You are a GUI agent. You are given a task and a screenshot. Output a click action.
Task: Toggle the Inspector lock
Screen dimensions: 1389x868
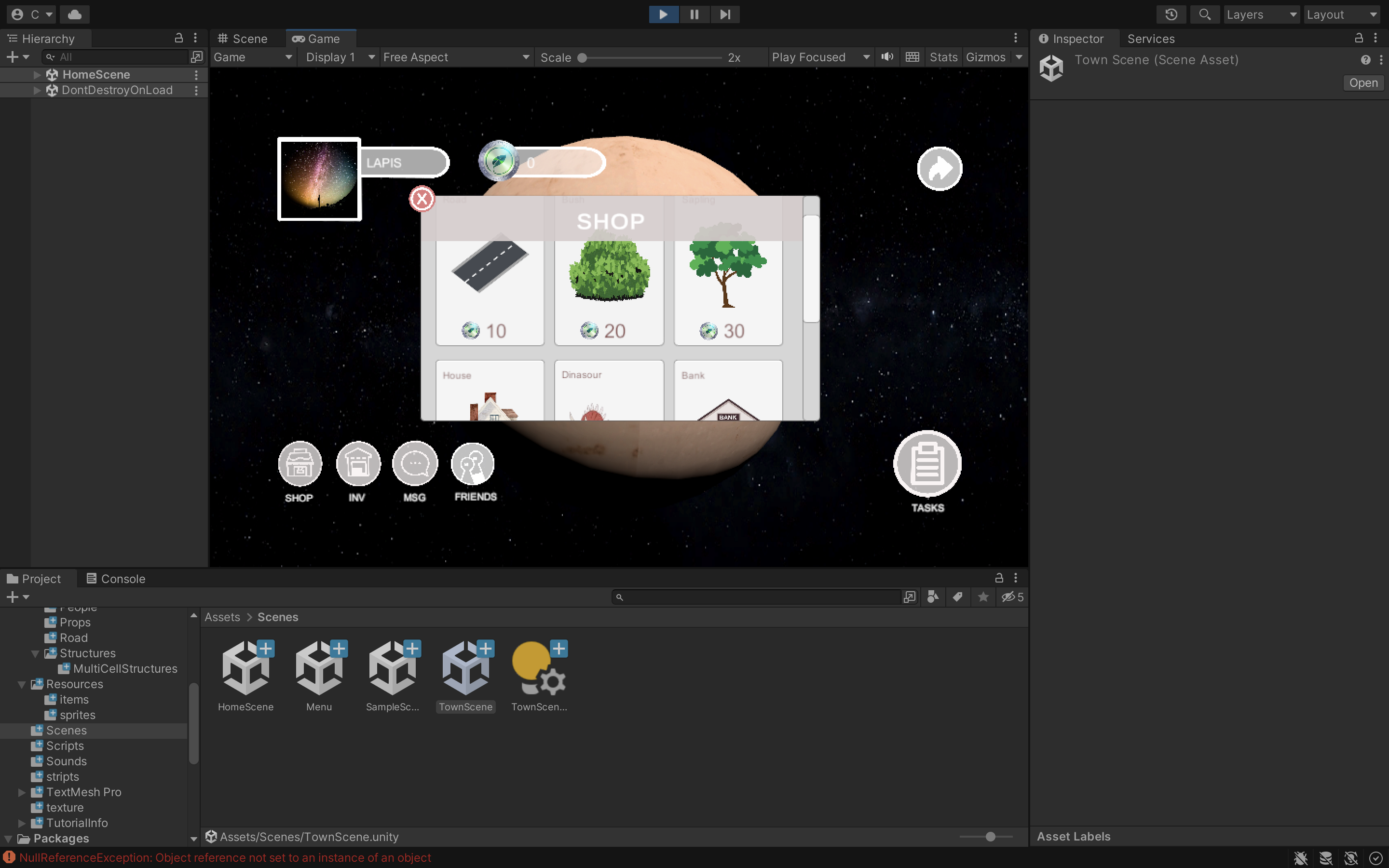1359,38
